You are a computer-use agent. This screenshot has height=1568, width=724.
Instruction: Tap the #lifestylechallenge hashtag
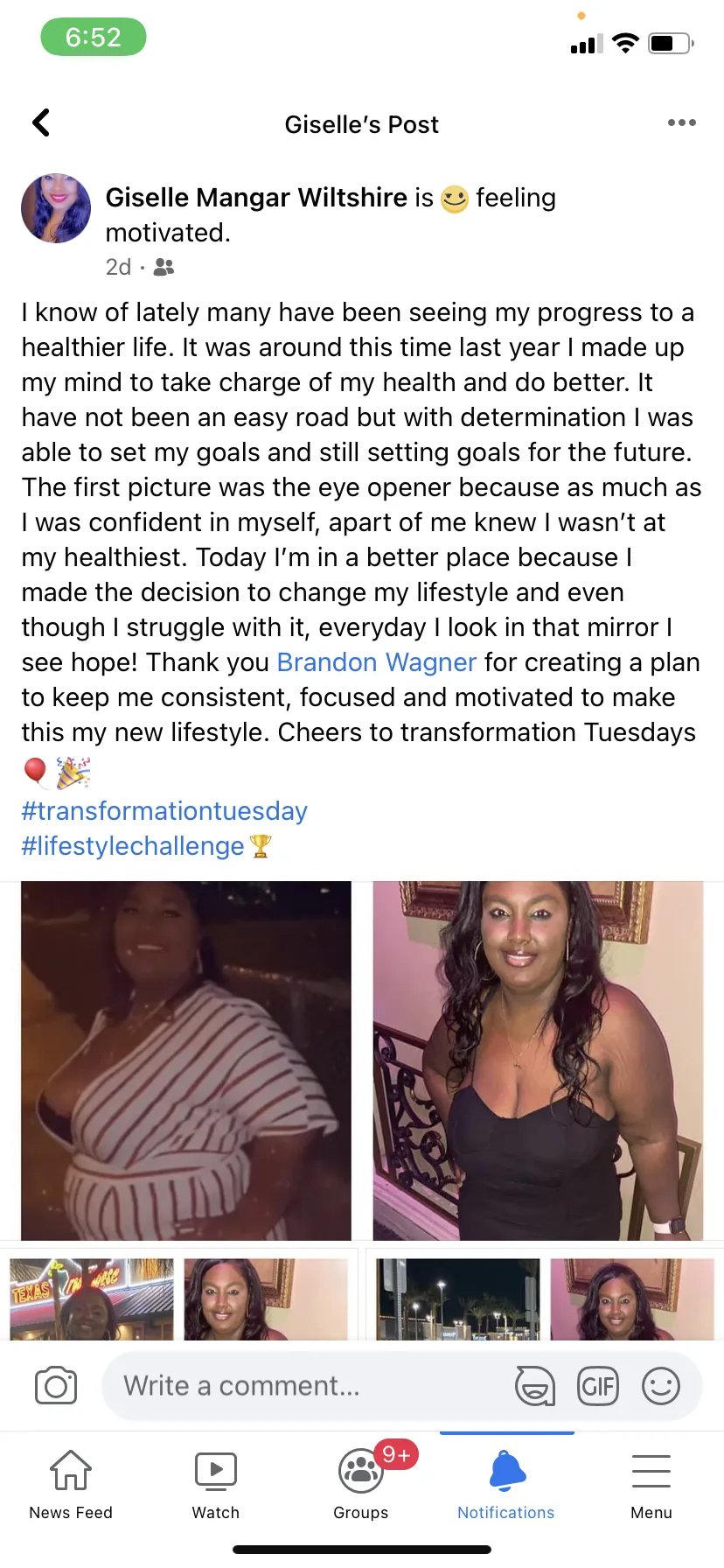(133, 846)
